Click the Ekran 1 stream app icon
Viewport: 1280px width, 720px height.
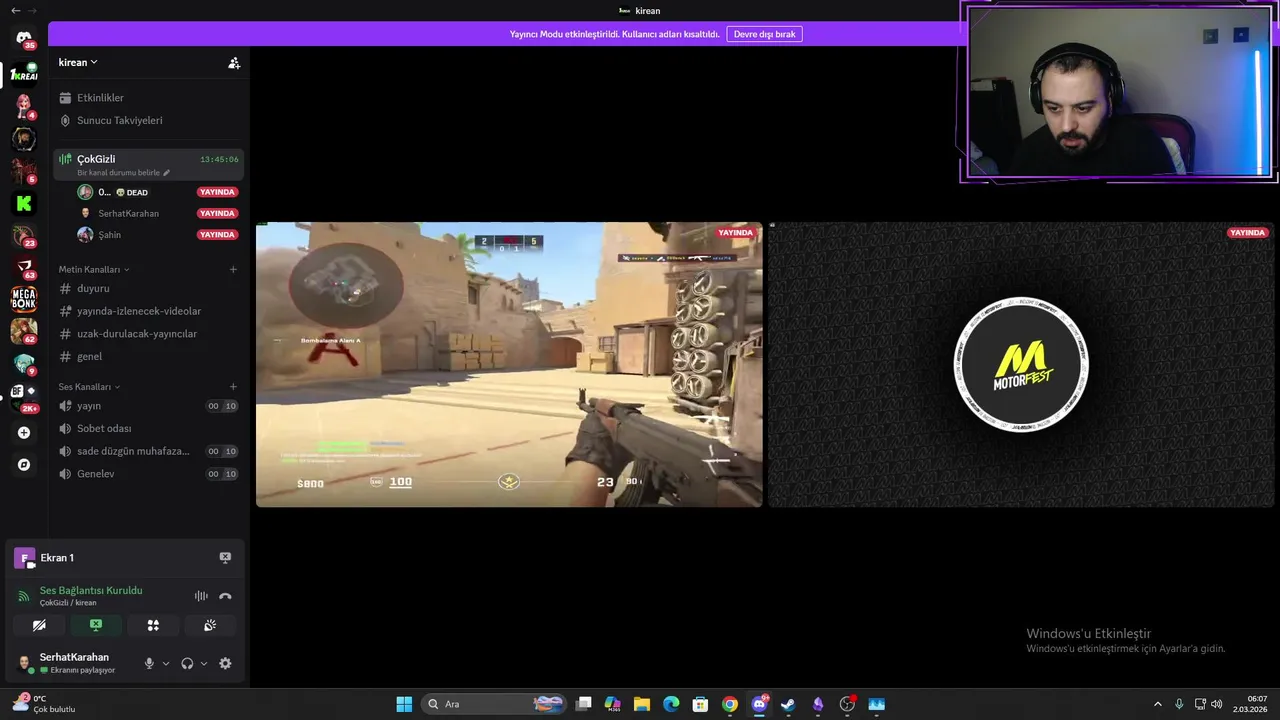[24, 558]
